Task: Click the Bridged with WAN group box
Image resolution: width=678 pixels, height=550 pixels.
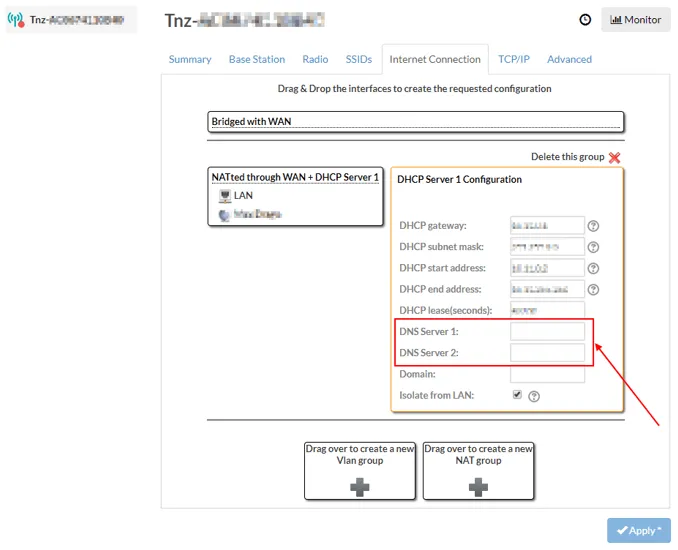Action: (x=416, y=122)
